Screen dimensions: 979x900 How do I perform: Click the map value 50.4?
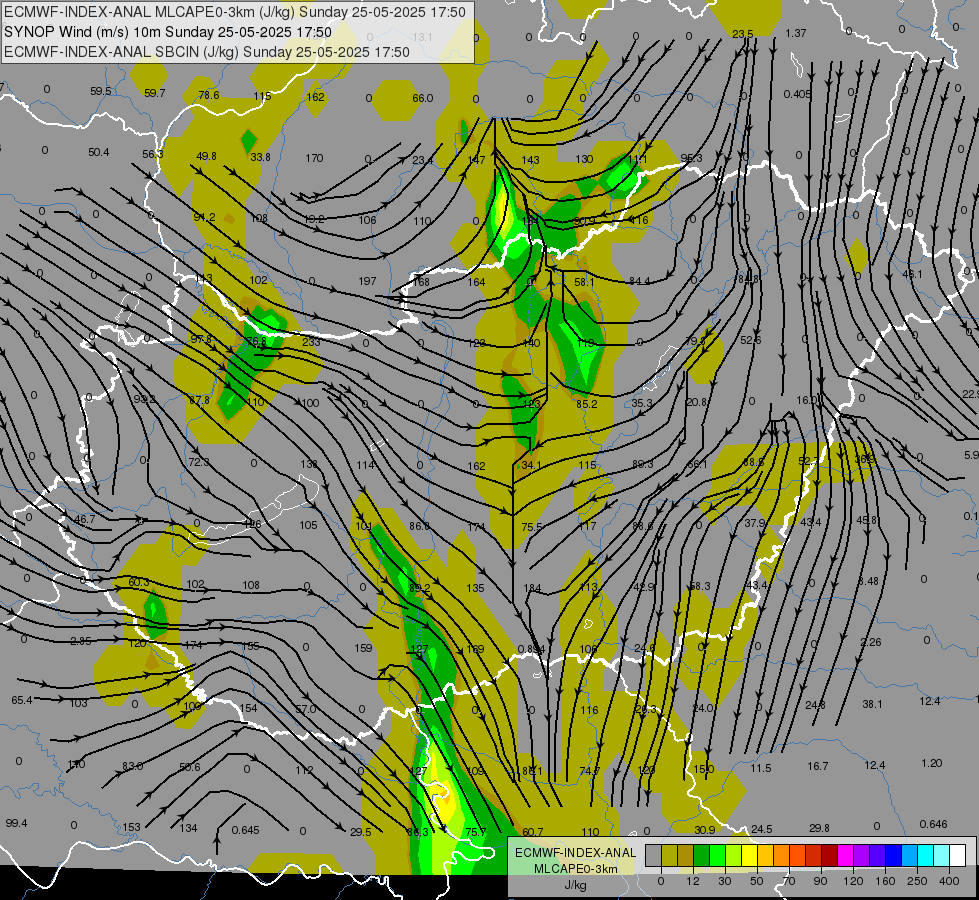pyautogui.click(x=99, y=152)
